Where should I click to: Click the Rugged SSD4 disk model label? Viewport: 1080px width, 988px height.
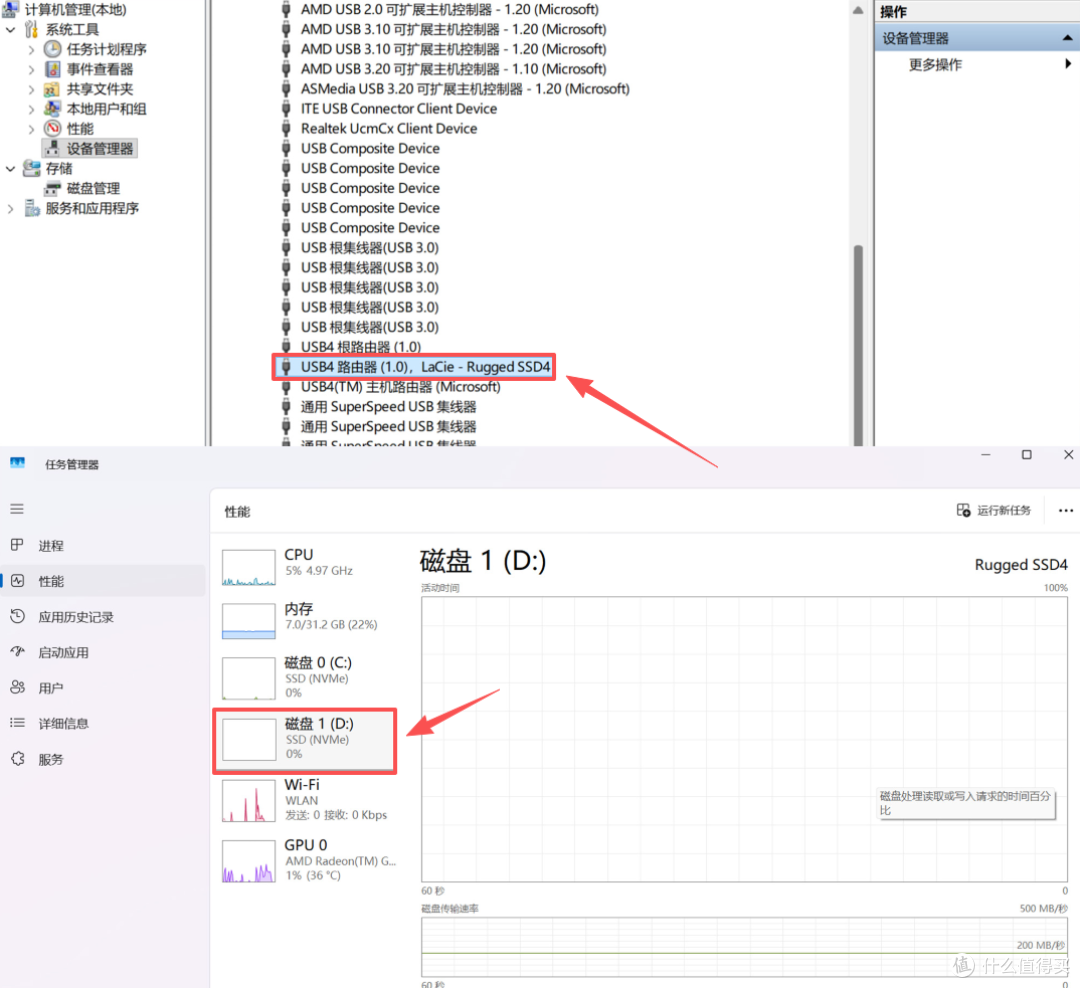pos(1021,565)
